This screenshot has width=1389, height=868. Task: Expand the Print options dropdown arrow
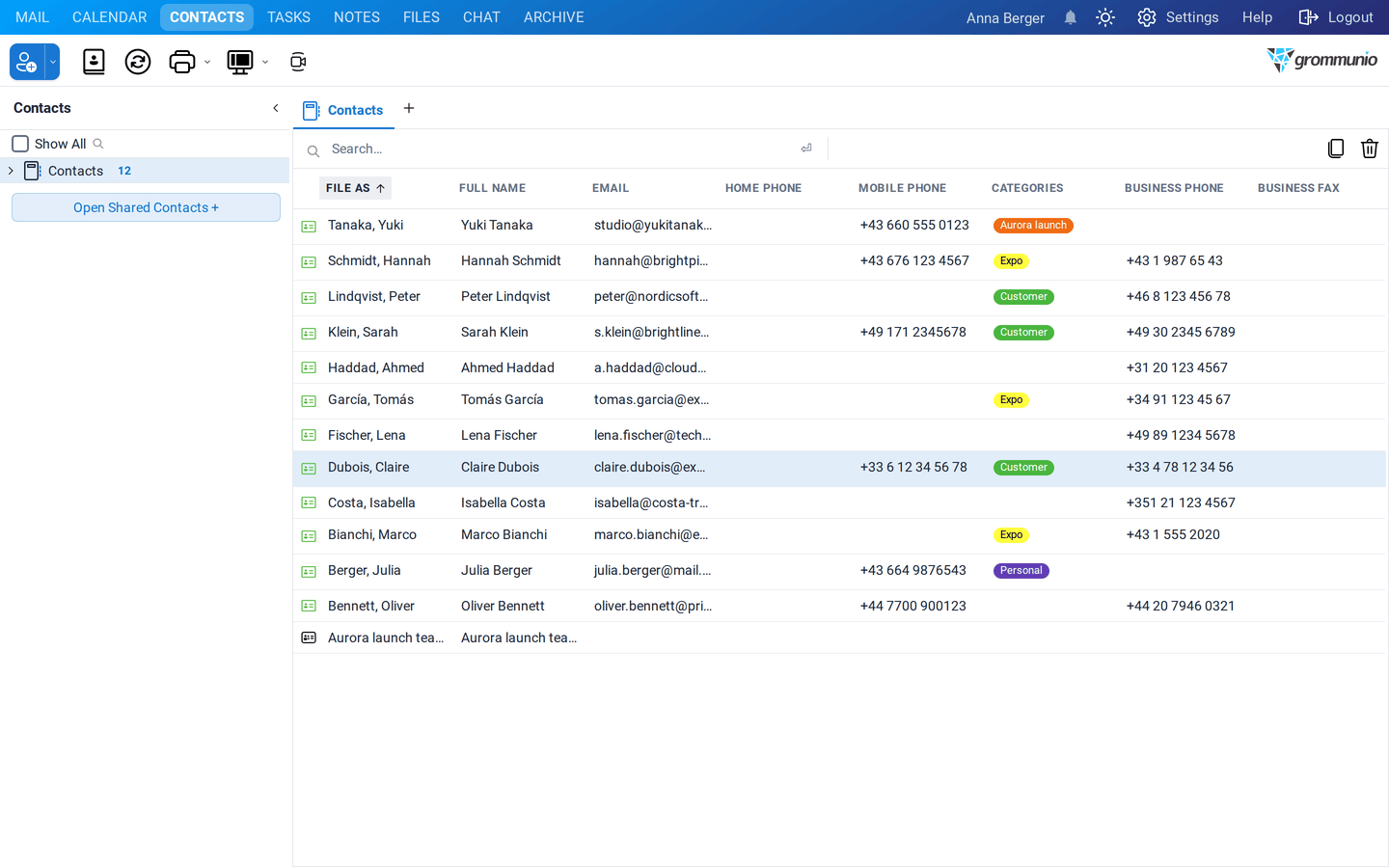point(207,63)
